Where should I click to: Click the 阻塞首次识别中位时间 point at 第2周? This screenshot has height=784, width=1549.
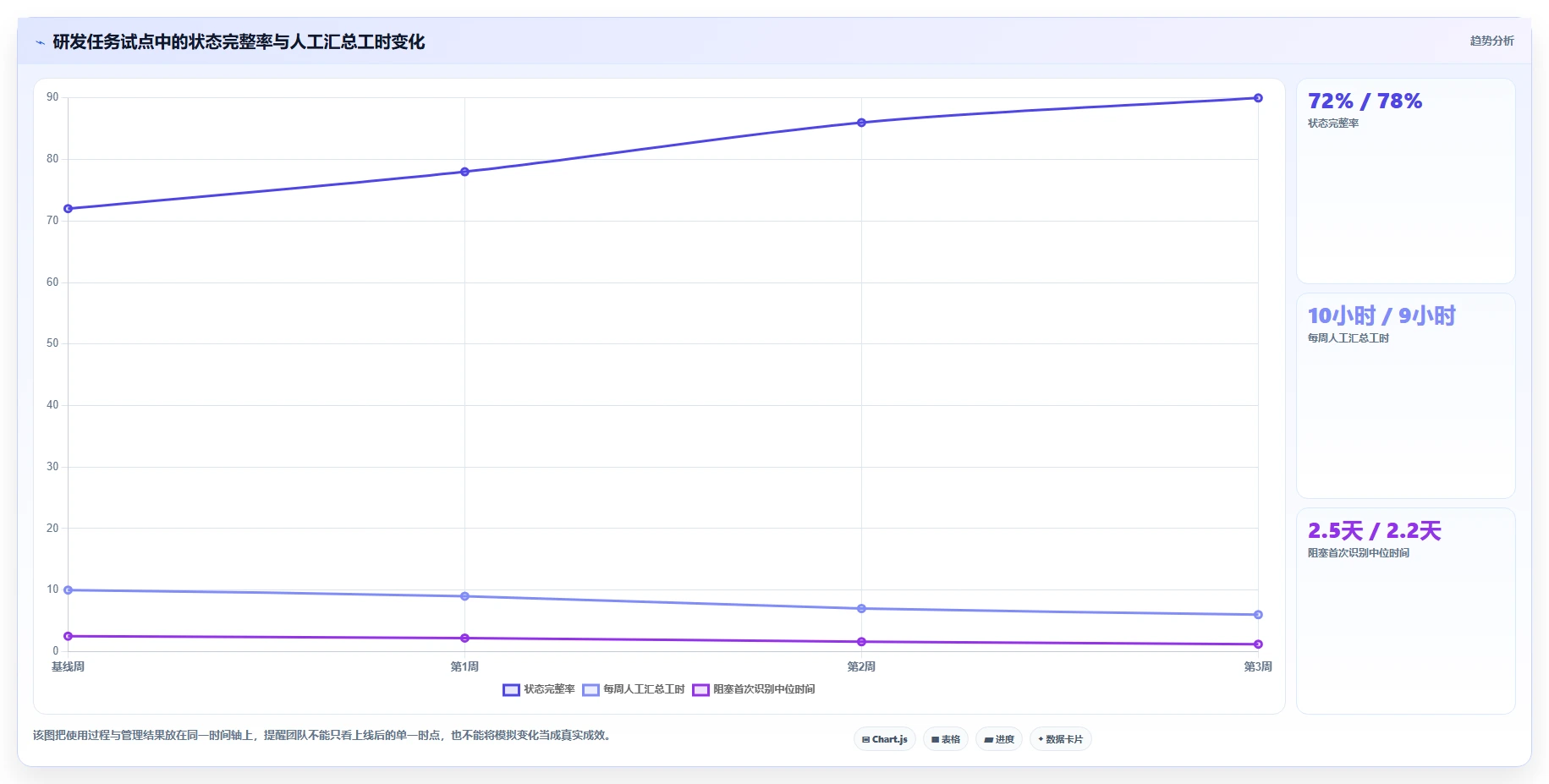861,642
